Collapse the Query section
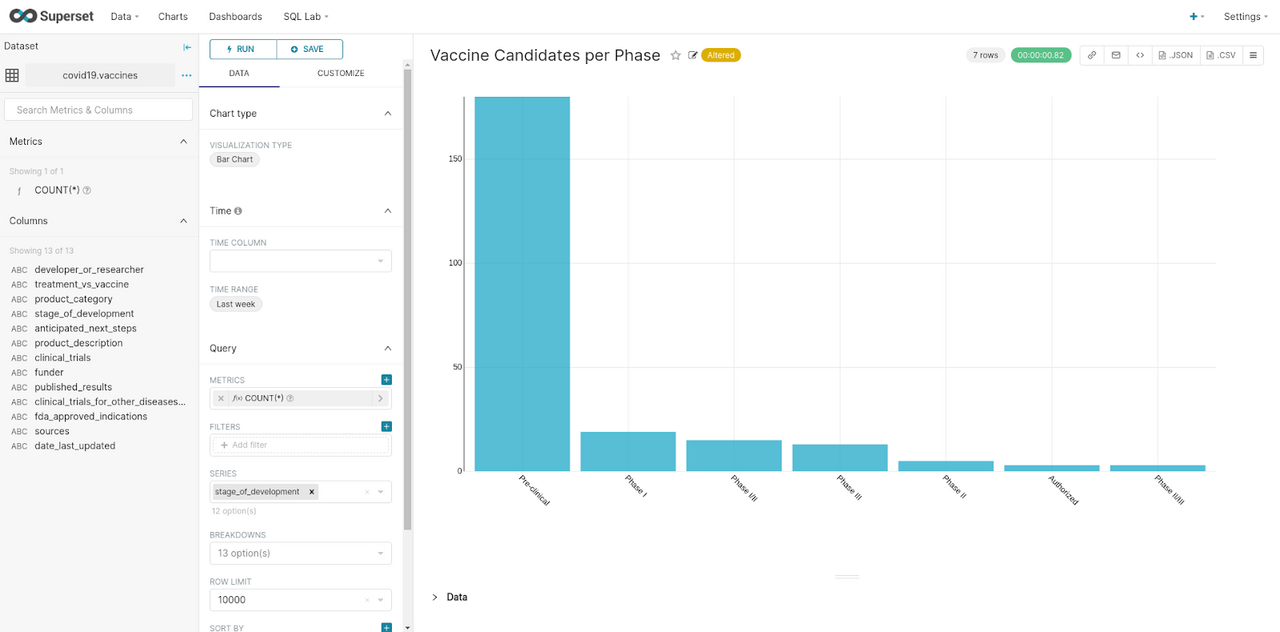 [x=387, y=347]
